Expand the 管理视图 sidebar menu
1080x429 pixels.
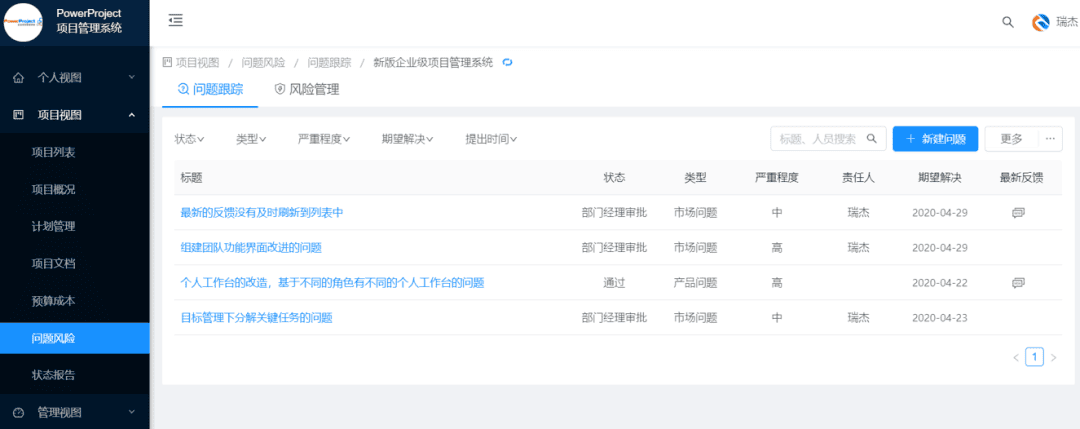coord(74,413)
